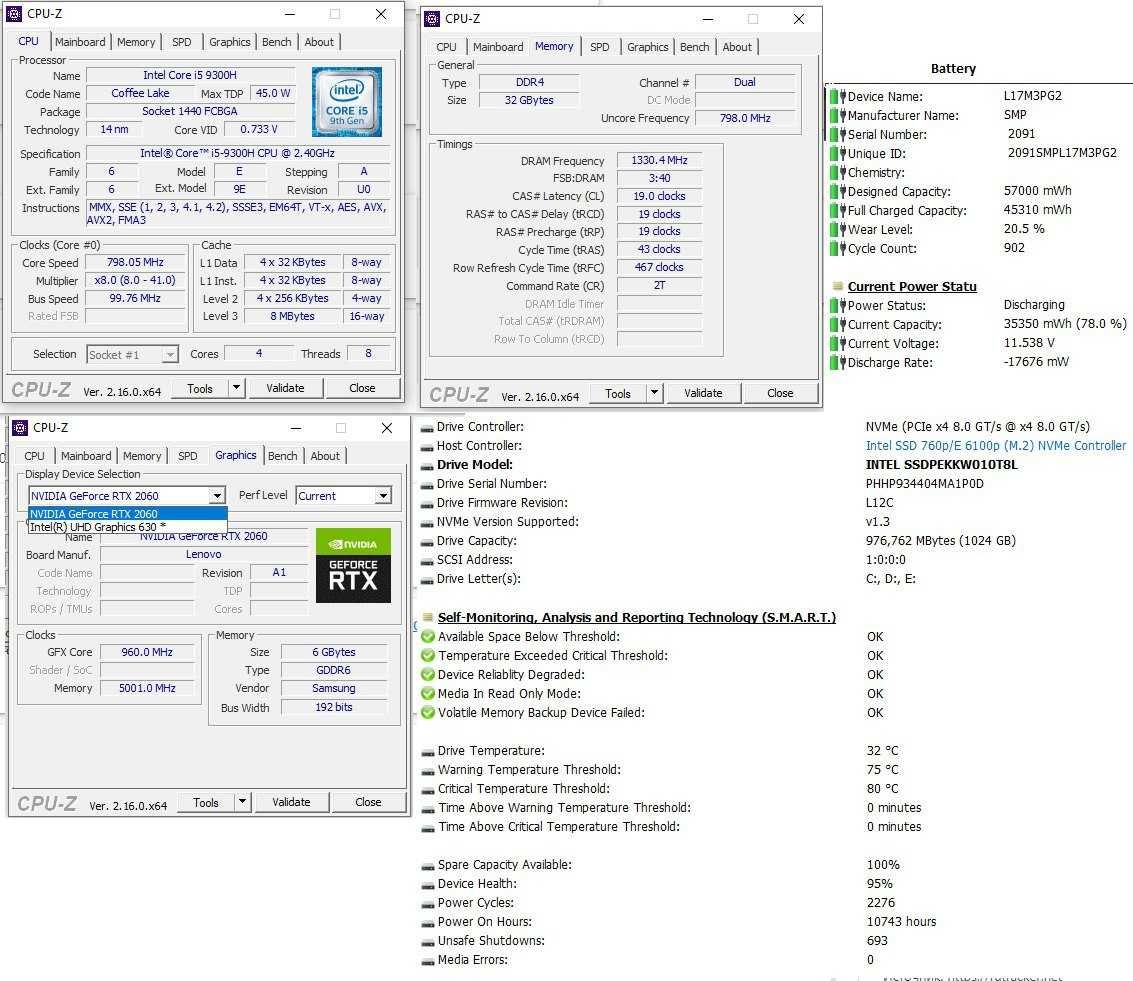Screen dimensions: 1133x981
Task: Expand the Display Device Selection combo box
Action: (x=217, y=496)
